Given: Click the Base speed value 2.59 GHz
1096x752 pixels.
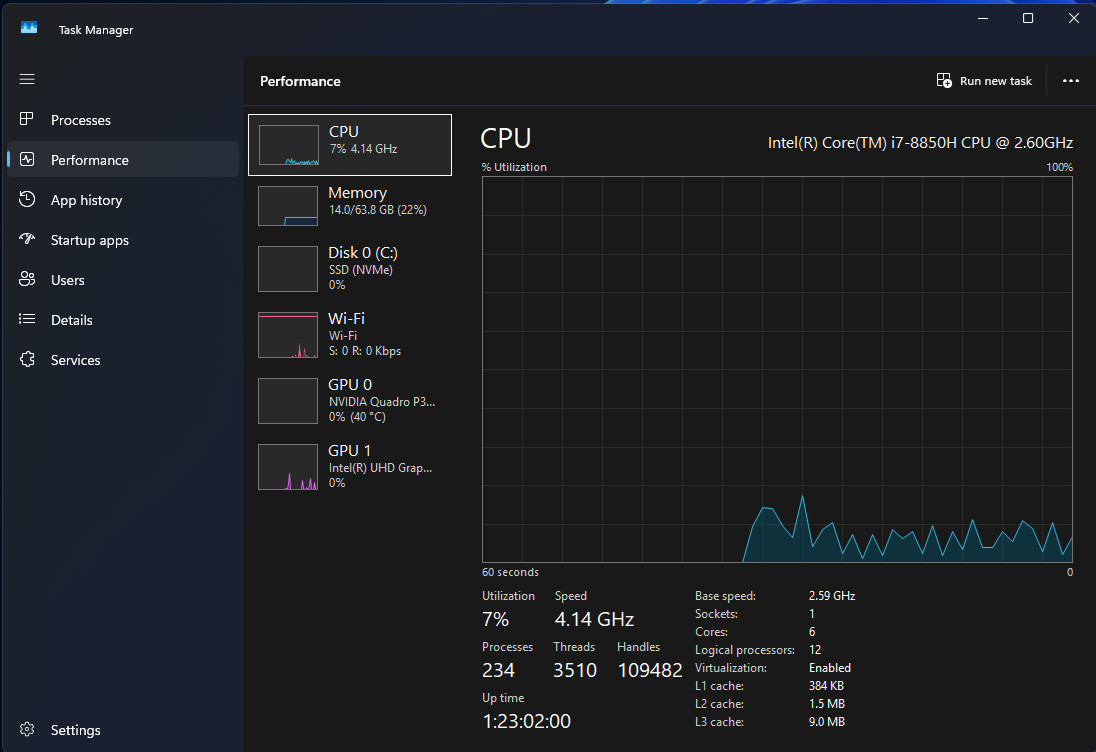Looking at the screenshot, I should 832,596.
